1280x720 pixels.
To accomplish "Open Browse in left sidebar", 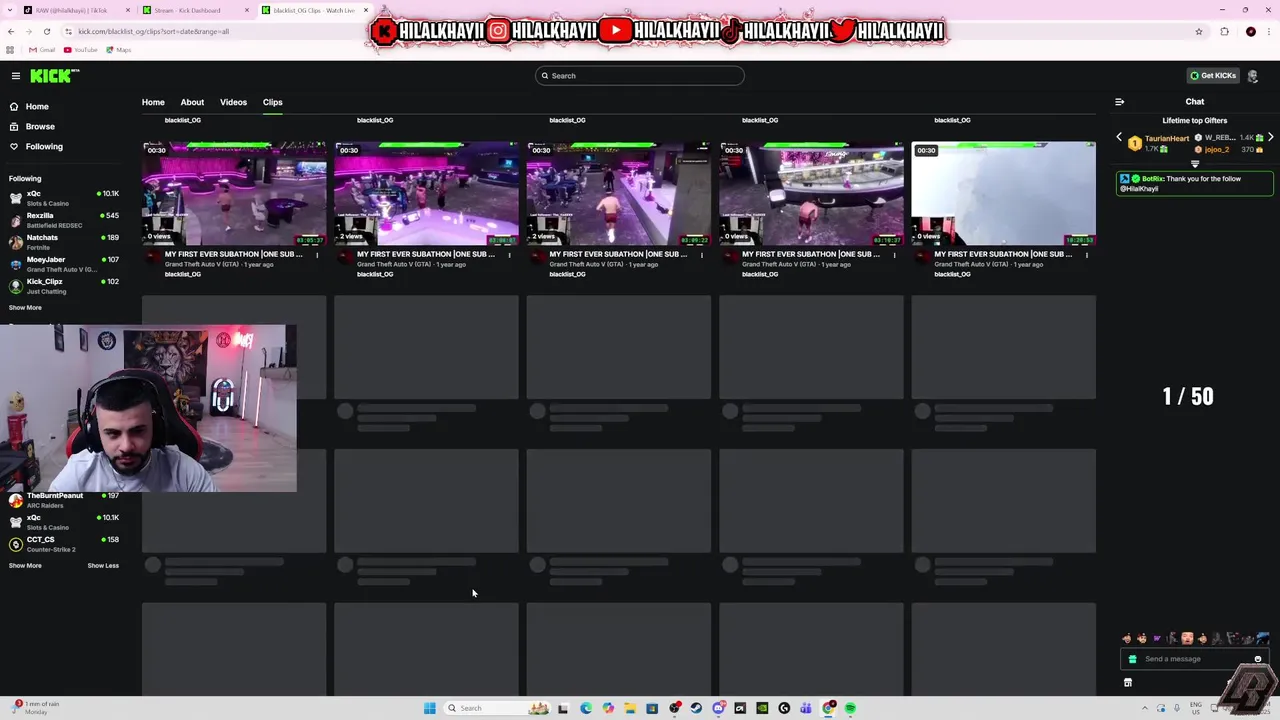I will tap(40, 126).
